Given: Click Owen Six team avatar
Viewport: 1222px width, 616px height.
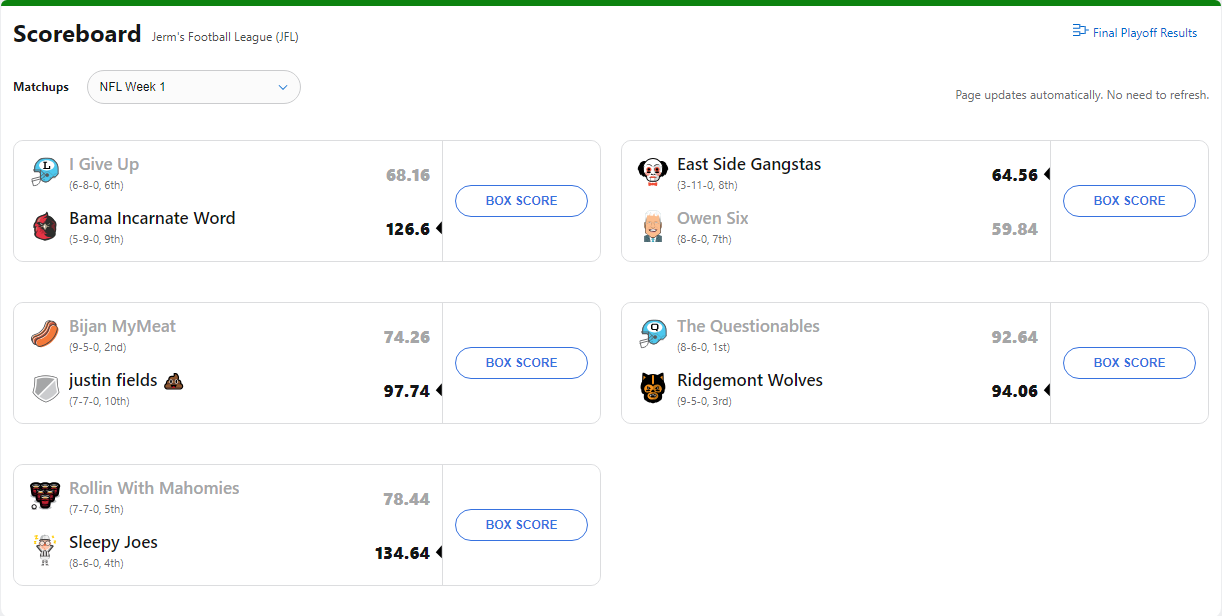Looking at the screenshot, I should click(x=653, y=226).
